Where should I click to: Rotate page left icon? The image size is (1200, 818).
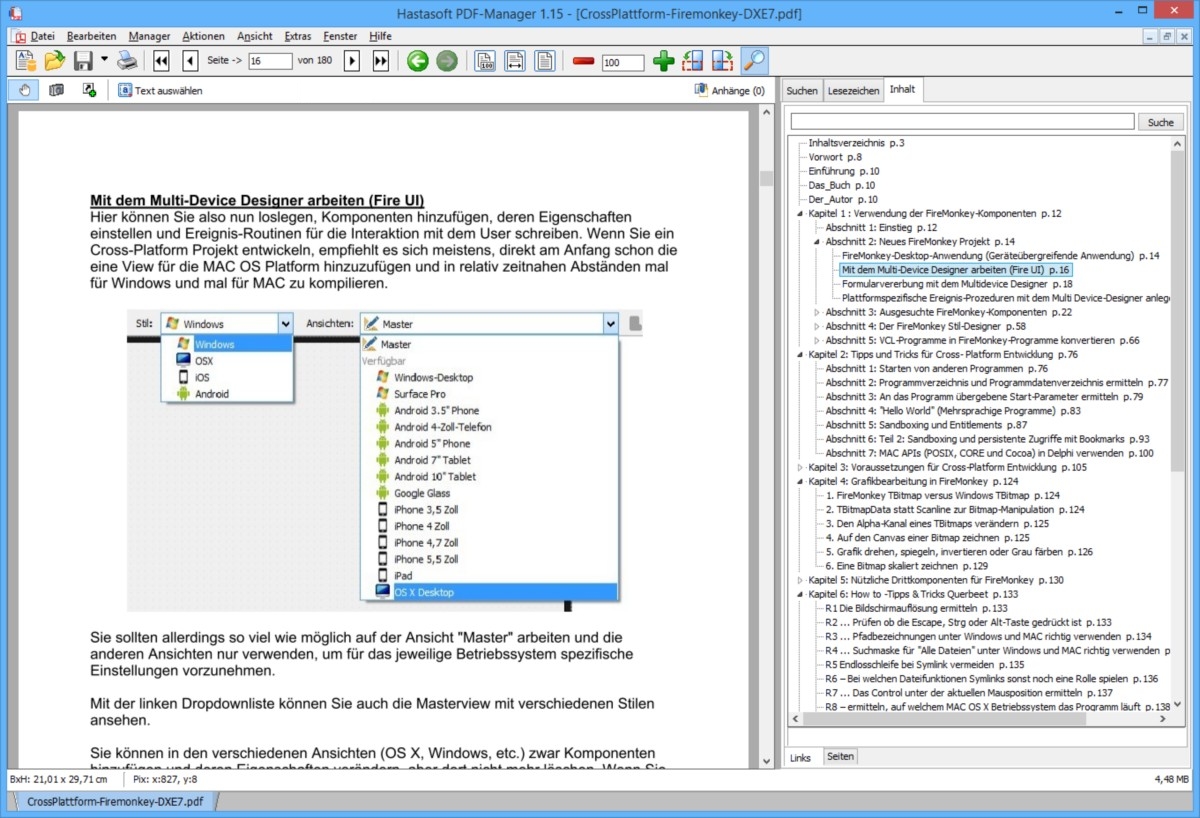click(692, 61)
